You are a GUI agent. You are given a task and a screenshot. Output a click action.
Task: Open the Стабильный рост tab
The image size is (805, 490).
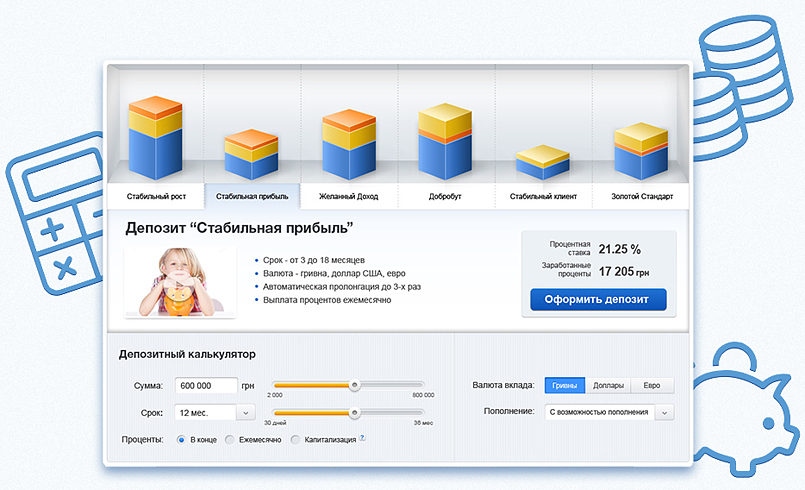(156, 196)
